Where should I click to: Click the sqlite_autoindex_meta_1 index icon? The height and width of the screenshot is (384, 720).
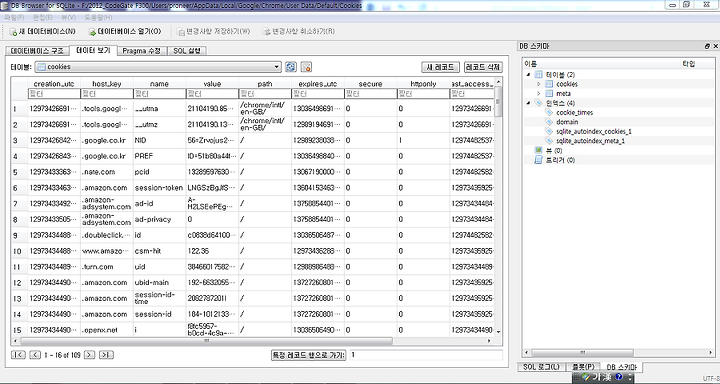[549, 141]
